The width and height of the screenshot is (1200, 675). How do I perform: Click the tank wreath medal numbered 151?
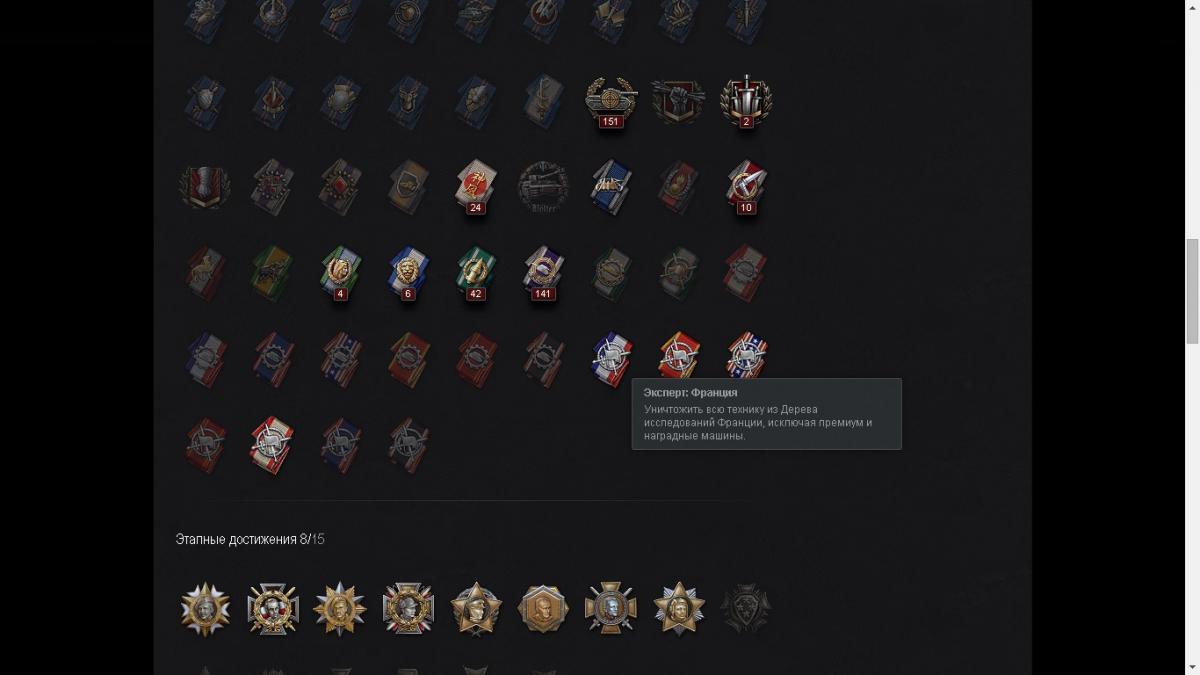[610, 101]
